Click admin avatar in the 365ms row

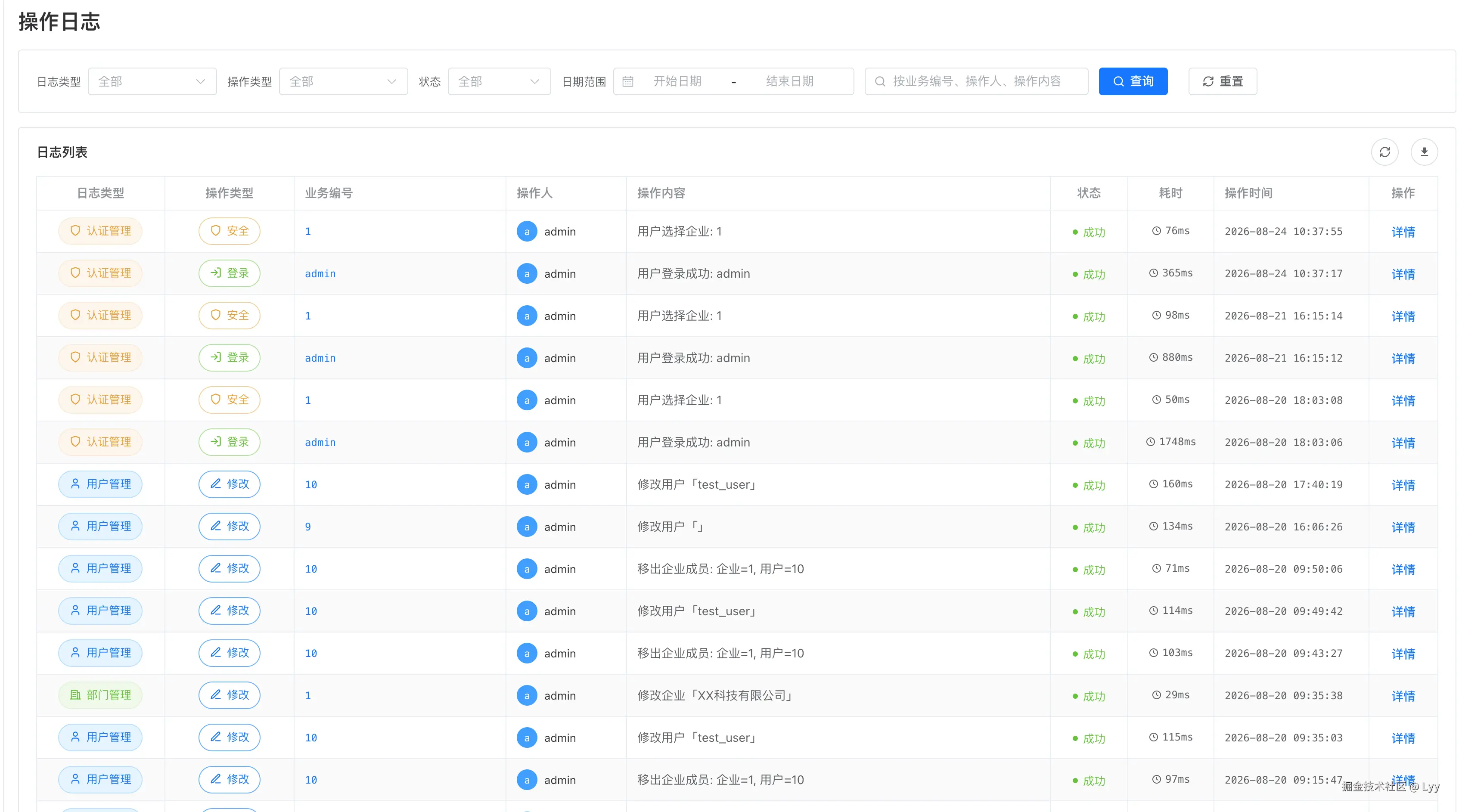527,273
